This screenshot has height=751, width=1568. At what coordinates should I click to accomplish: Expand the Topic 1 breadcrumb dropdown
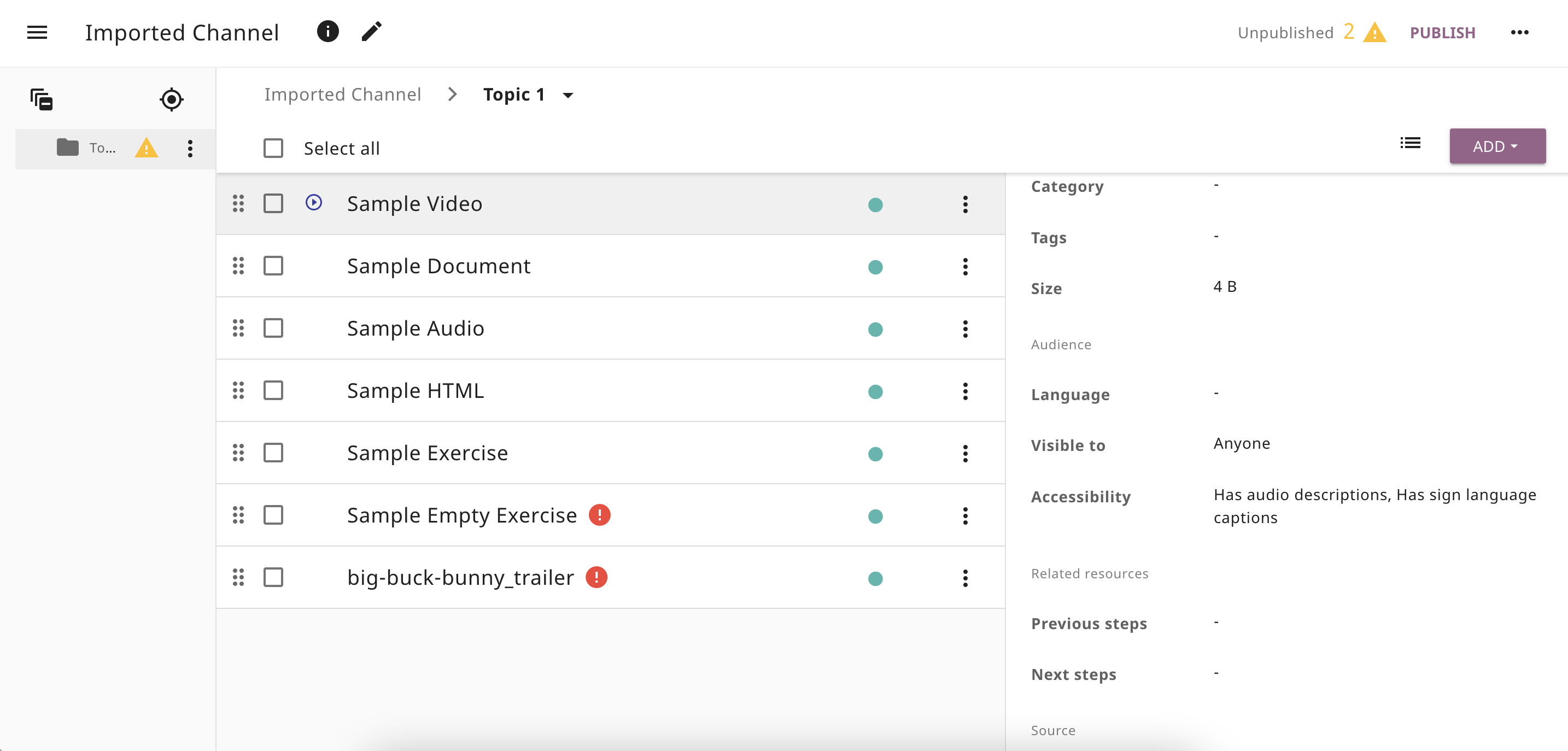[568, 95]
